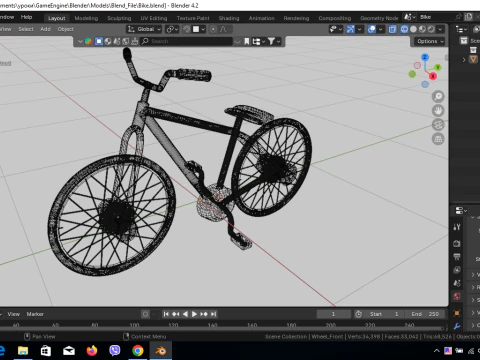Click the Y axis on navigation gizmo
480x360 pixels.
(438, 68)
